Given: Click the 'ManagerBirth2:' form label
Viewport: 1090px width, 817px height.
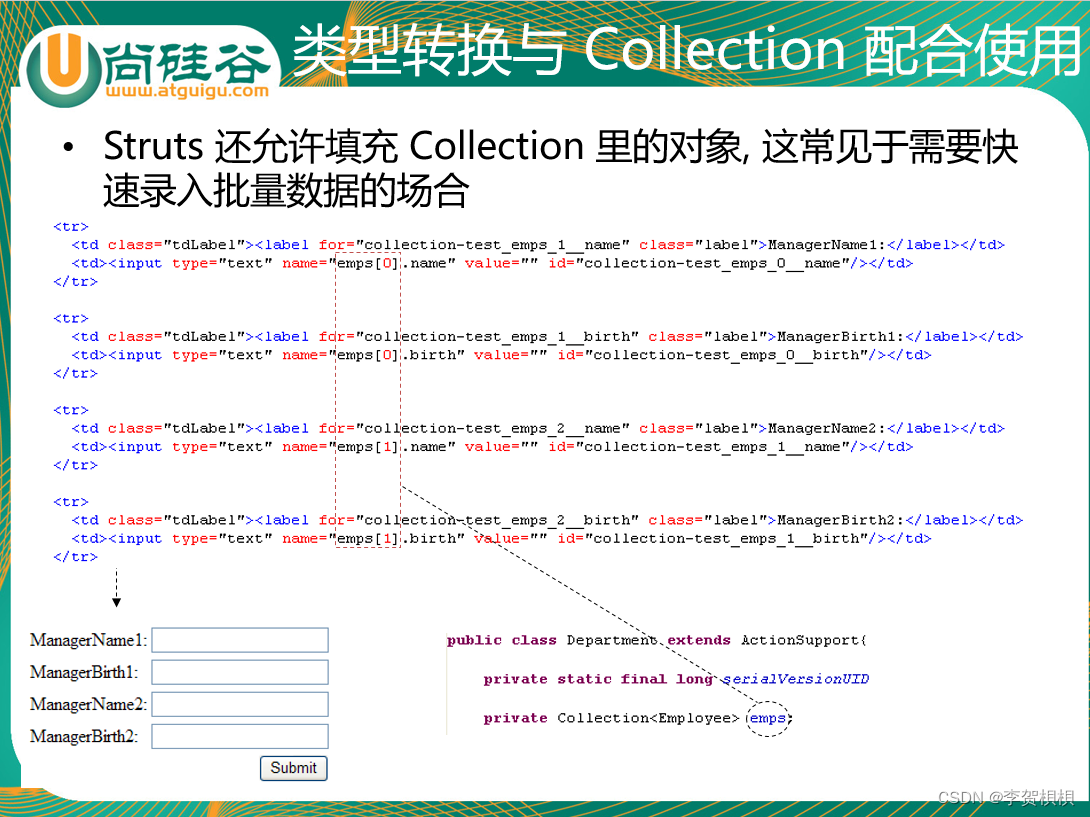Looking at the screenshot, I should click(x=84, y=736).
